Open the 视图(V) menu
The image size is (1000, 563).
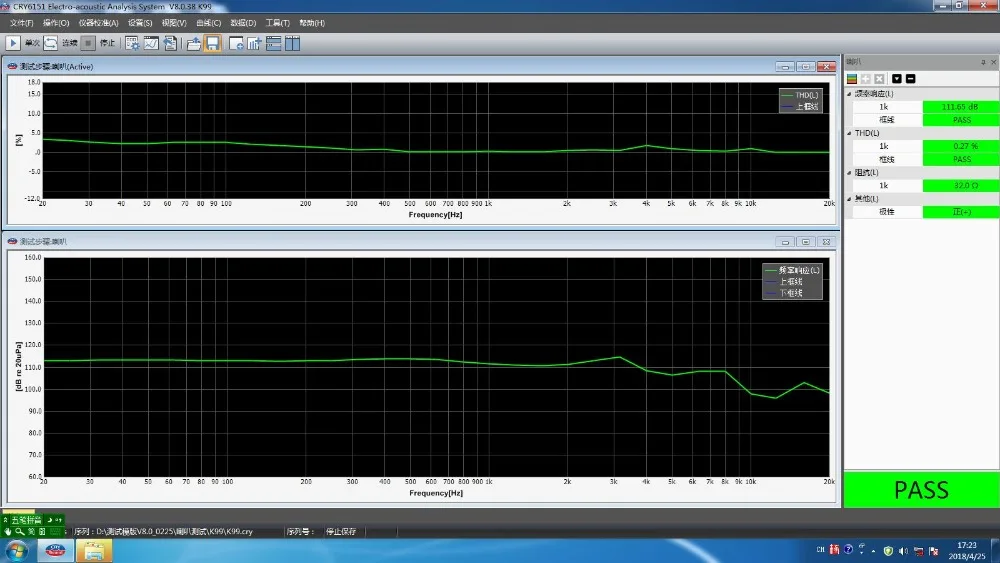pos(174,23)
